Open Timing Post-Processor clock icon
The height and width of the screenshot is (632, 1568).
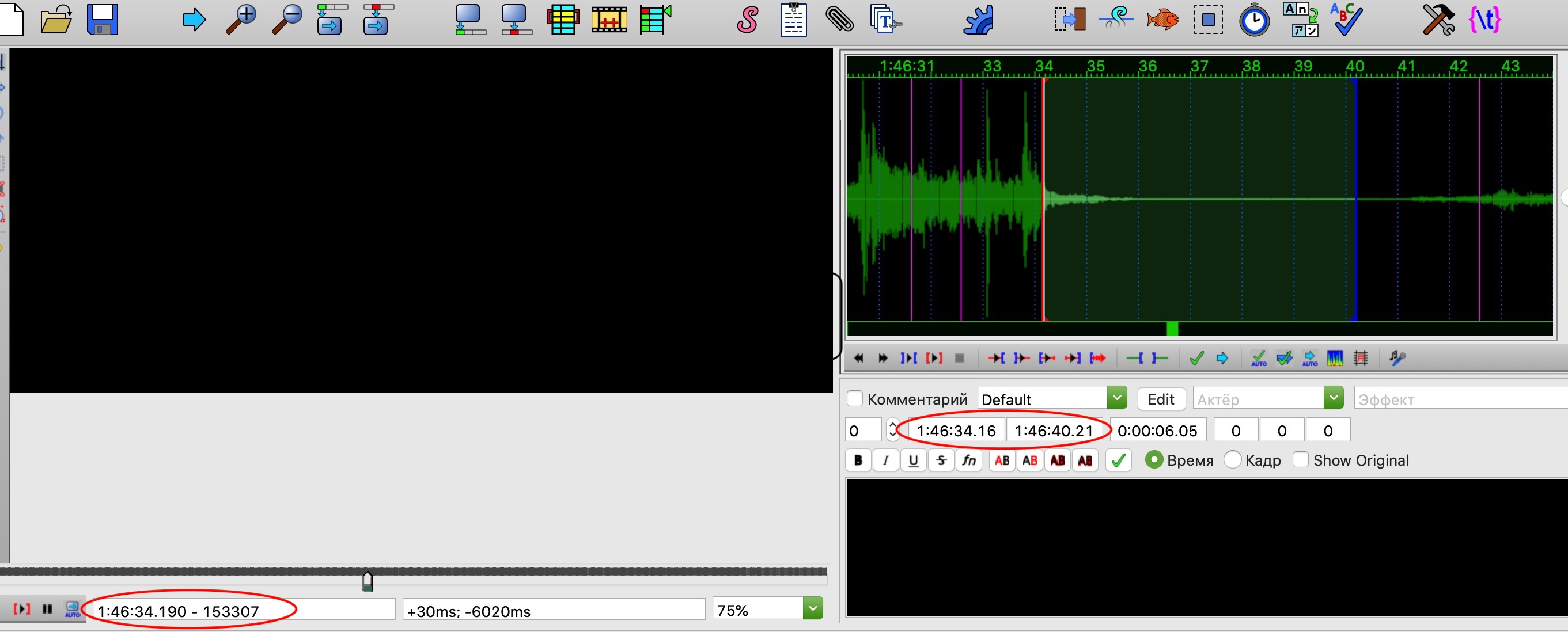coord(1254,21)
